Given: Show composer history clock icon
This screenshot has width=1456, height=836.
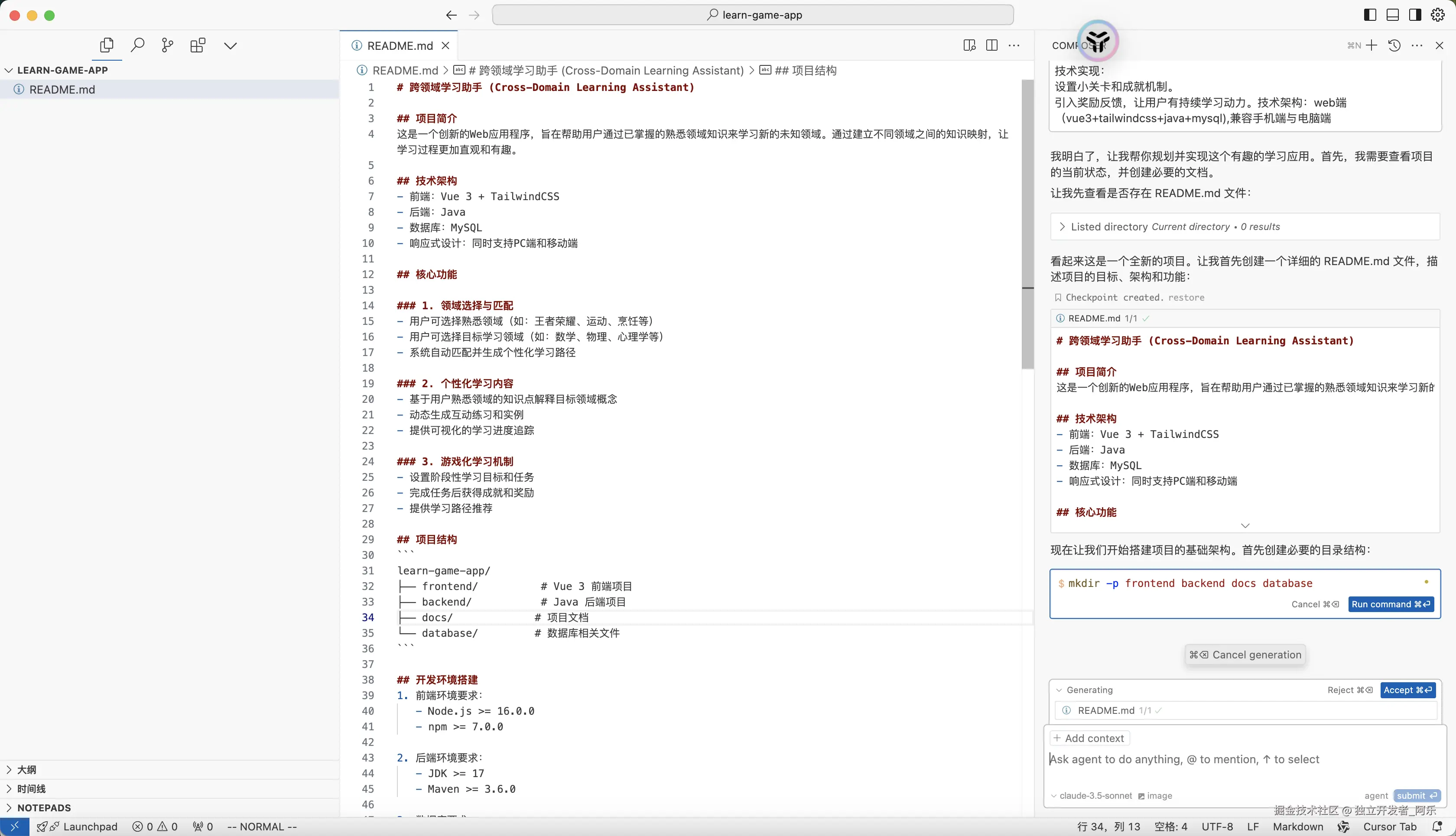Looking at the screenshot, I should [x=1394, y=45].
